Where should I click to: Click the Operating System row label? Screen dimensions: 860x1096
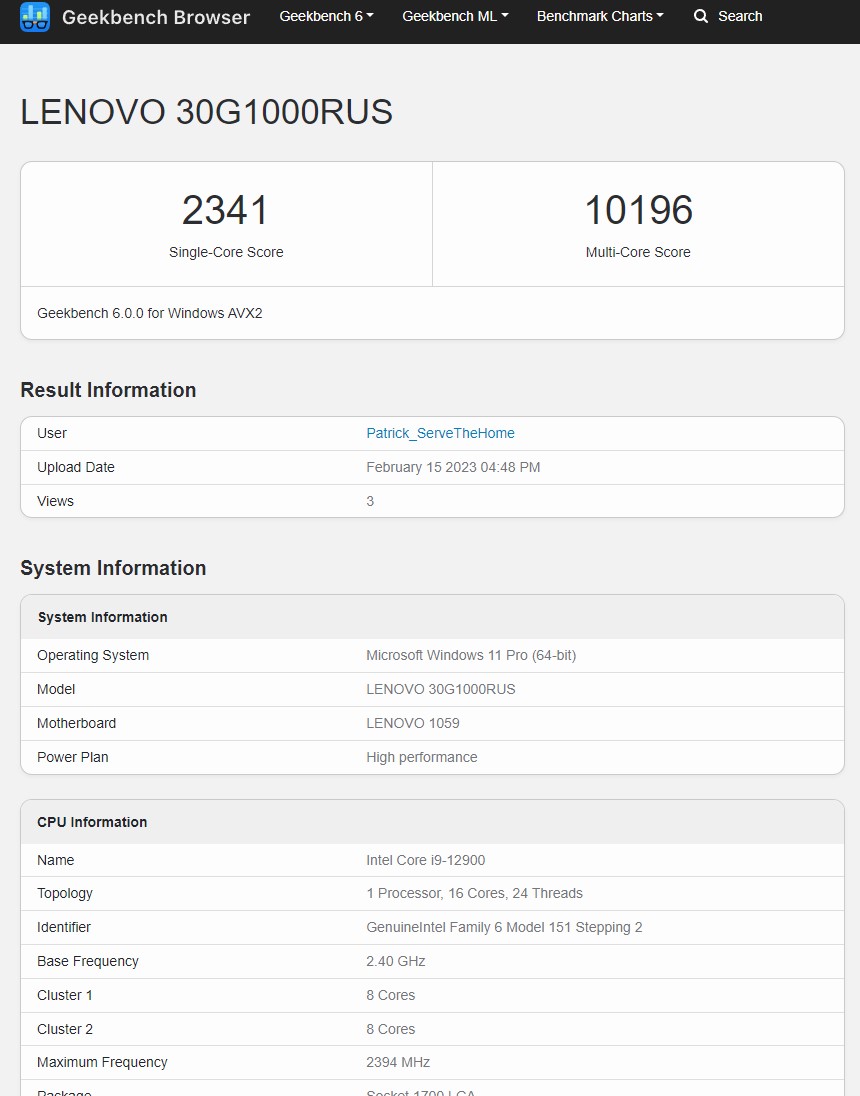pos(93,656)
